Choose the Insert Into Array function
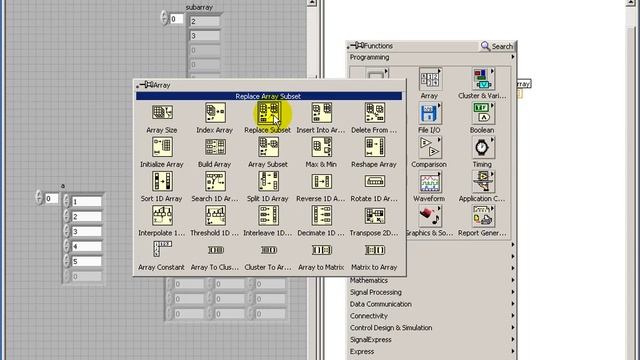 (x=321, y=113)
